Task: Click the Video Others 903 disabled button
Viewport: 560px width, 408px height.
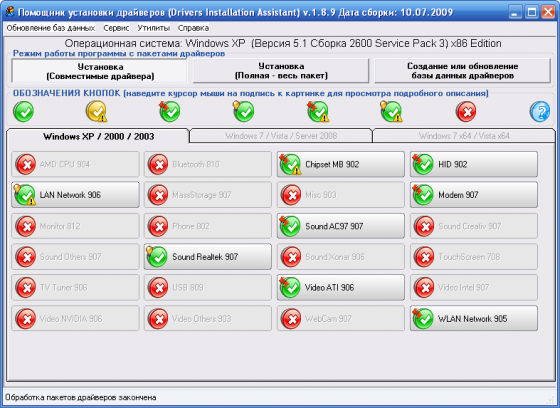Action: (x=208, y=319)
